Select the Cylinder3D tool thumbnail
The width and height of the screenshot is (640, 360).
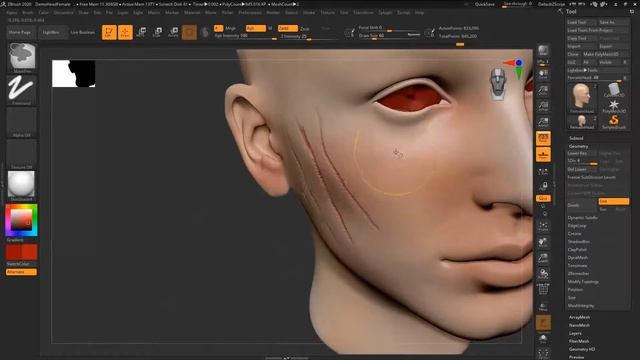(x=614, y=90)
